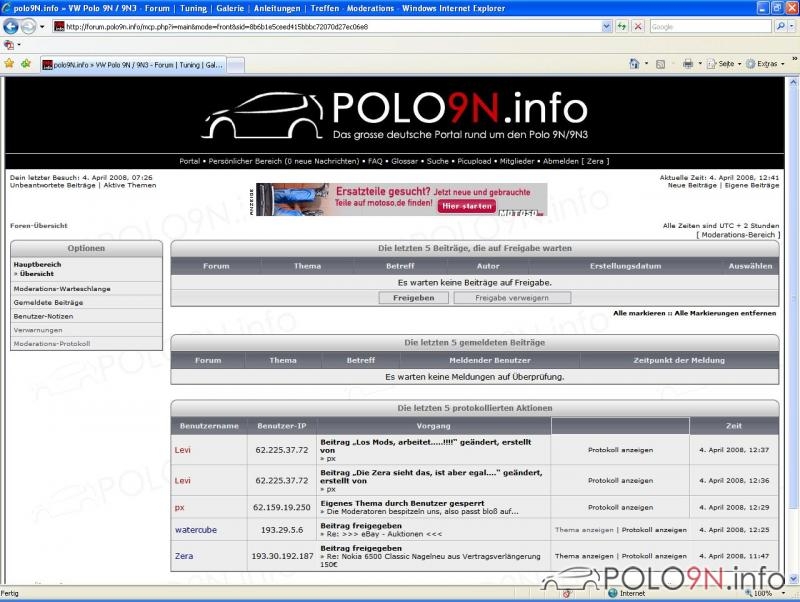Open the Favorites star icon
This screenshot has height=602, width=800.
point(10,63)
